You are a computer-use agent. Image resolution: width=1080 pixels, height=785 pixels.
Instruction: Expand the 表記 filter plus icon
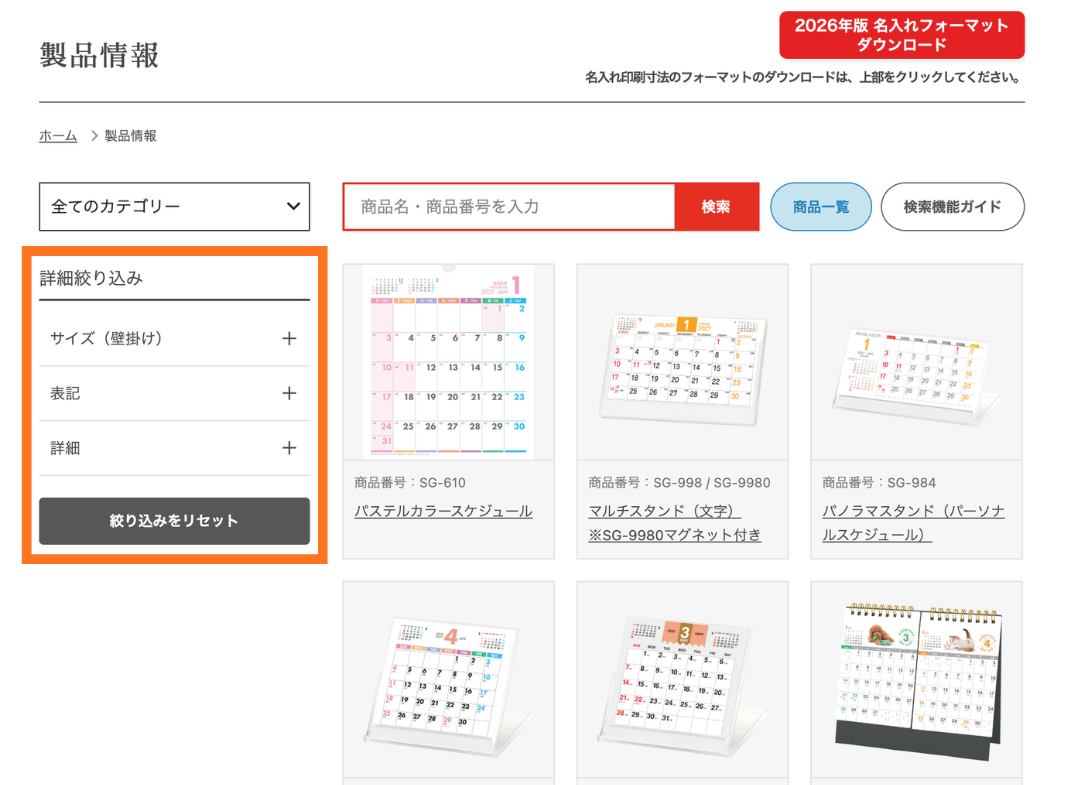tap(289, 393)
